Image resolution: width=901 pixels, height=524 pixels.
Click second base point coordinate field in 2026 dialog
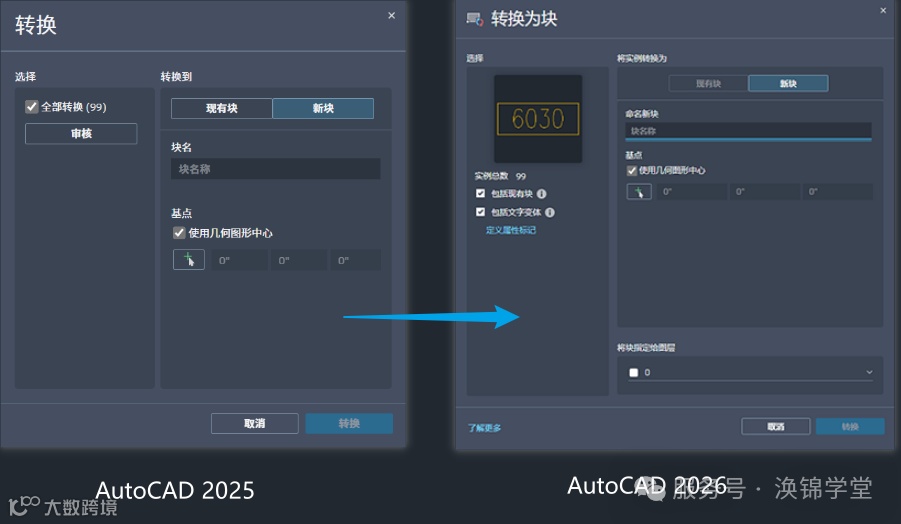click(x=765, y=191)
